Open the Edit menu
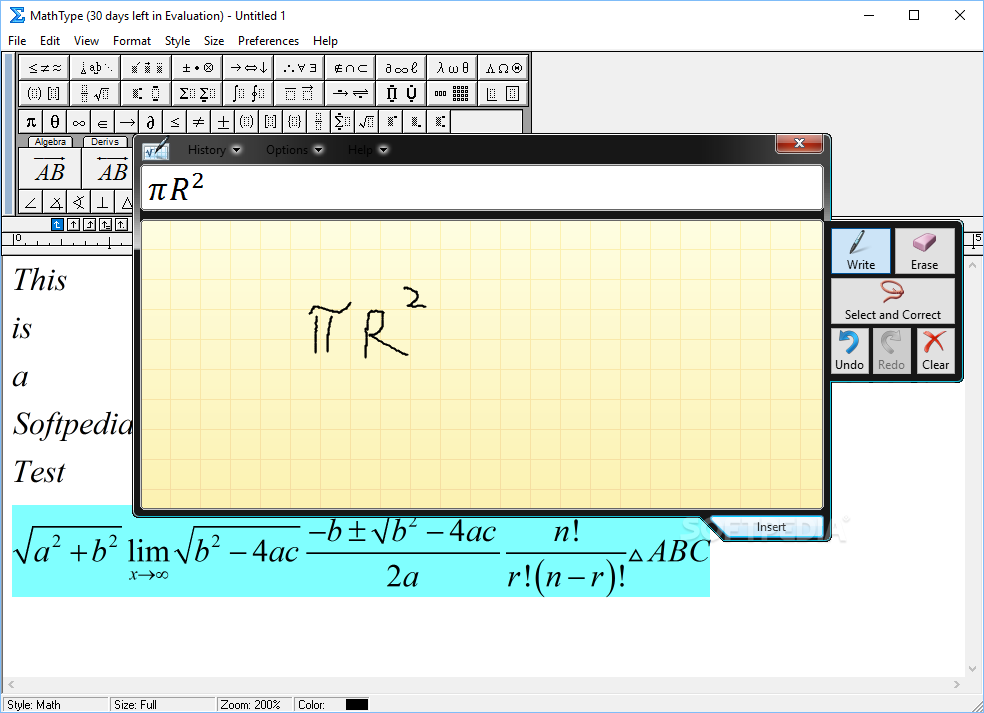 pyautogui.click(x=50, y=41)
